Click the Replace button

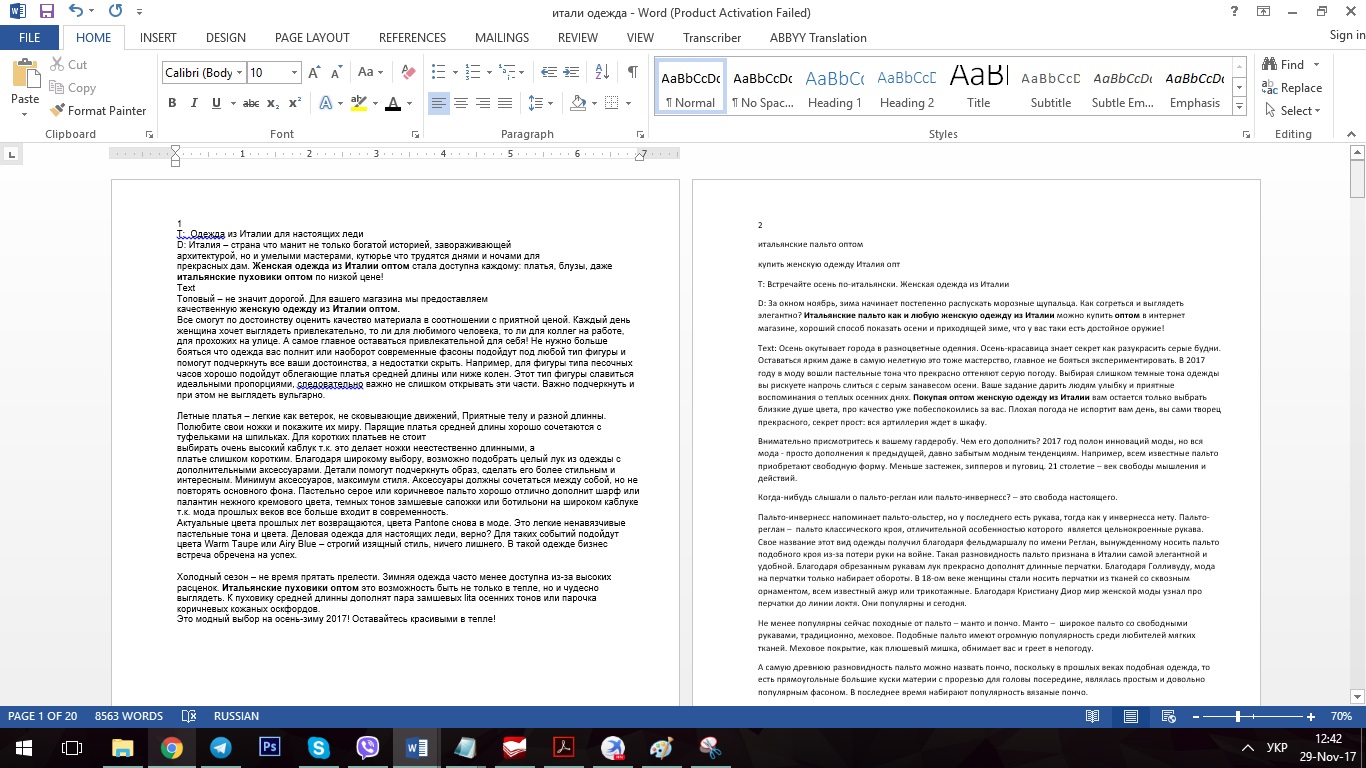1292,88
